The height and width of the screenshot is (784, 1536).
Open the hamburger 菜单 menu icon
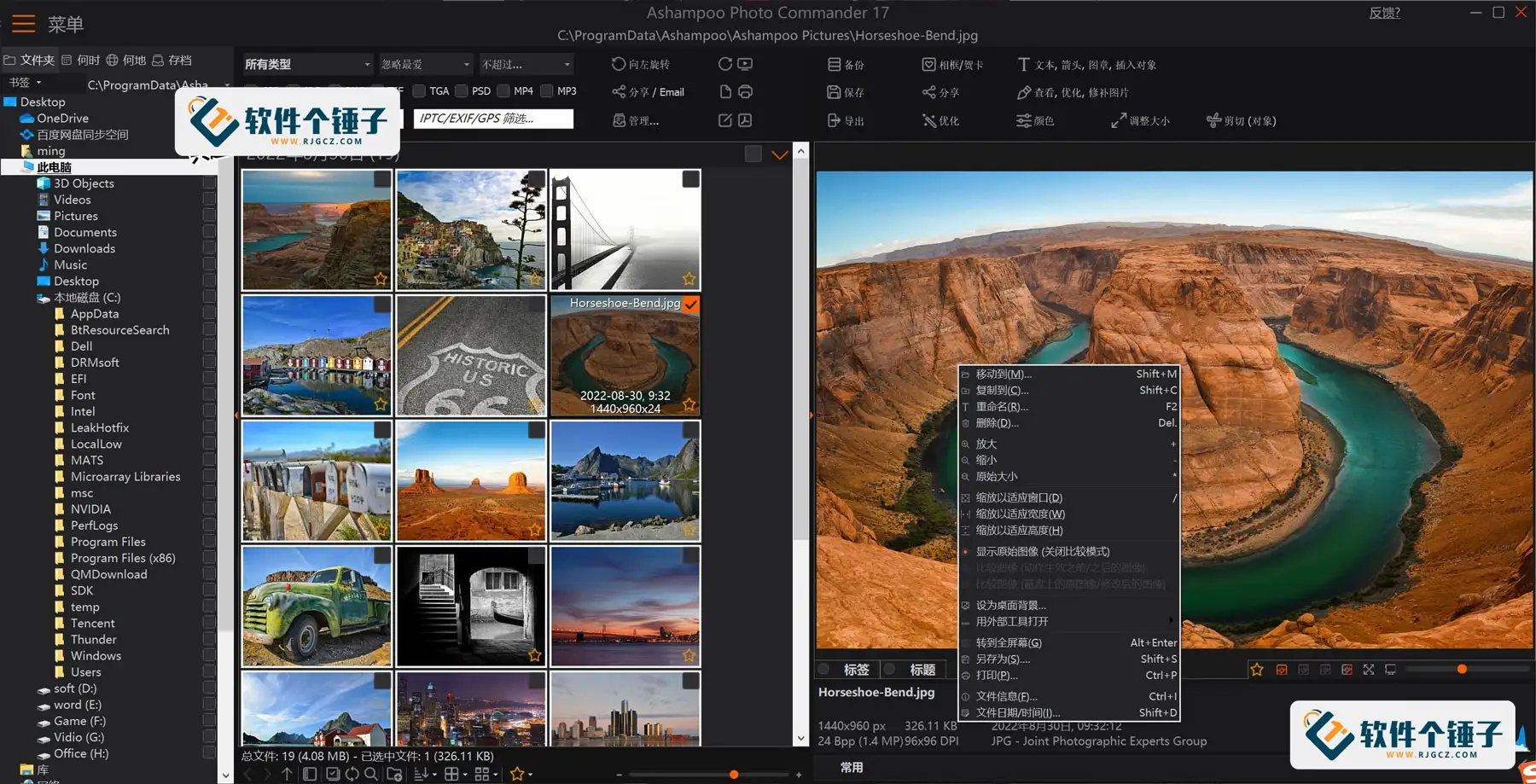tap(23, 24)
